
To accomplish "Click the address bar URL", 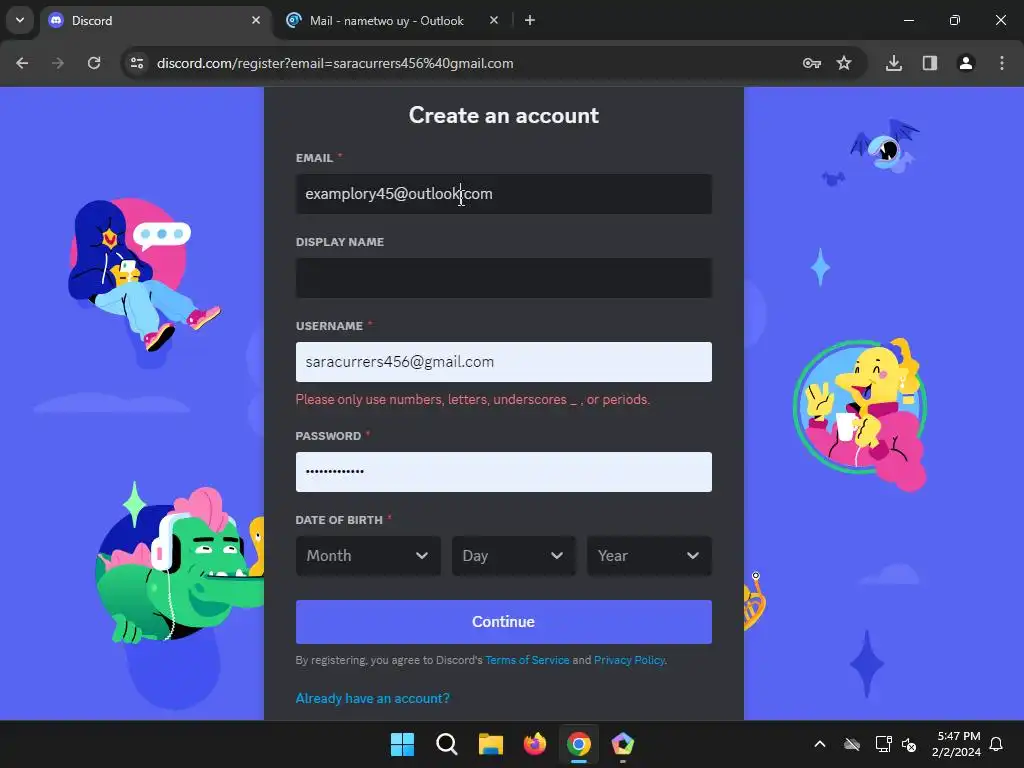I will [x=335, y=63].
